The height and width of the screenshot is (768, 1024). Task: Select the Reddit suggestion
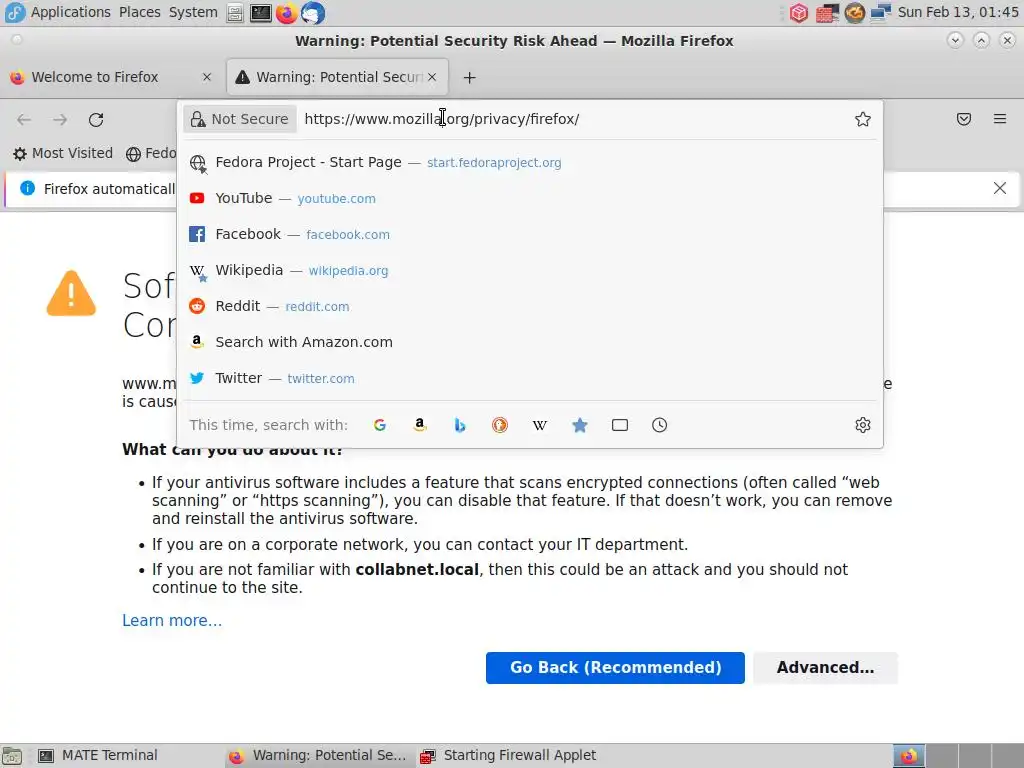pos(530,306)
